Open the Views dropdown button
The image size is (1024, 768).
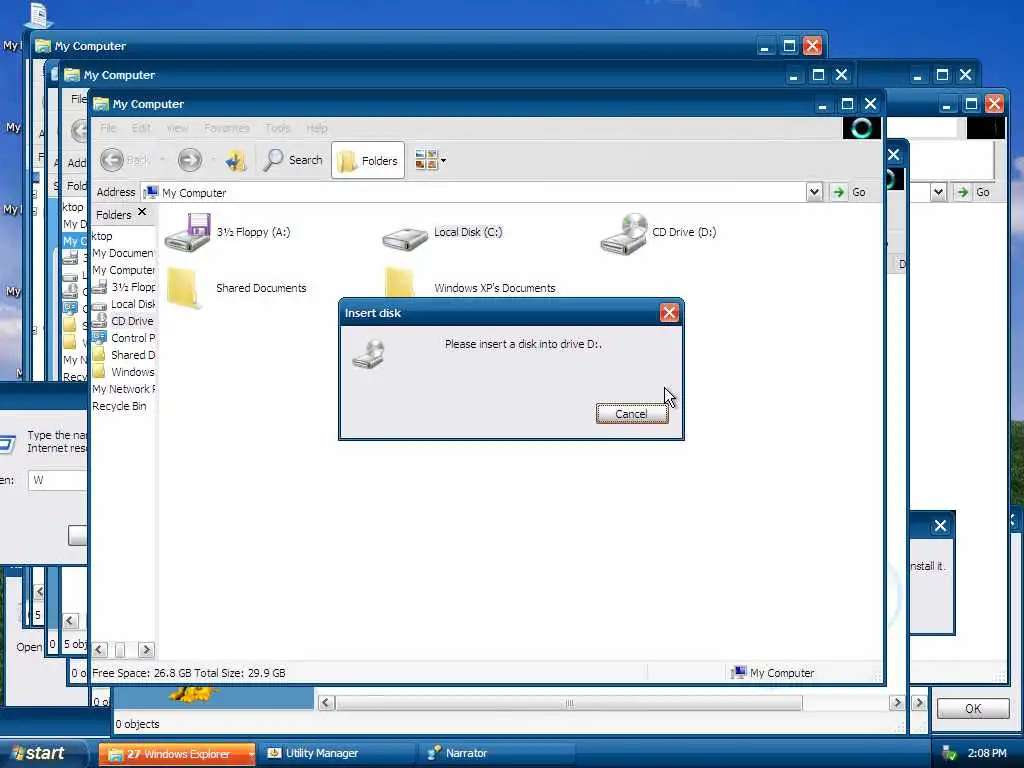pyautogui.click(x=430, y=160)
